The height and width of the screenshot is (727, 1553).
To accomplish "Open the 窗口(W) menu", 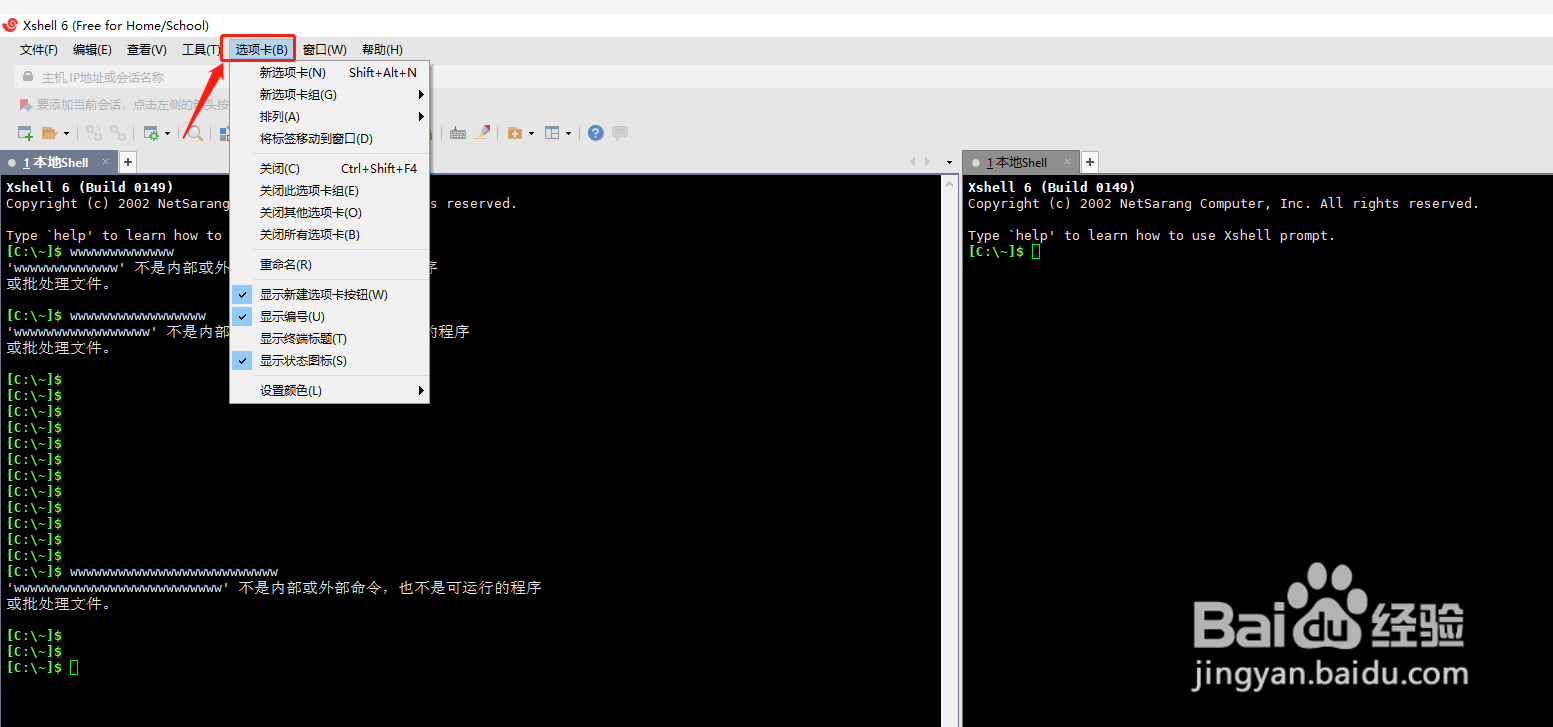I will (325, 49).
